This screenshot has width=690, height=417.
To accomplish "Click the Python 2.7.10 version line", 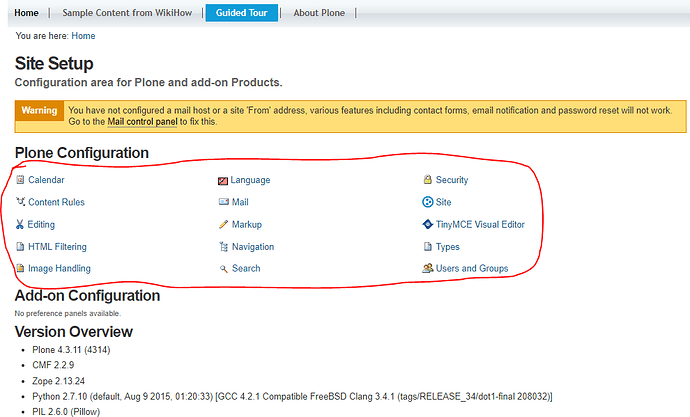I will tap(292, 397).
